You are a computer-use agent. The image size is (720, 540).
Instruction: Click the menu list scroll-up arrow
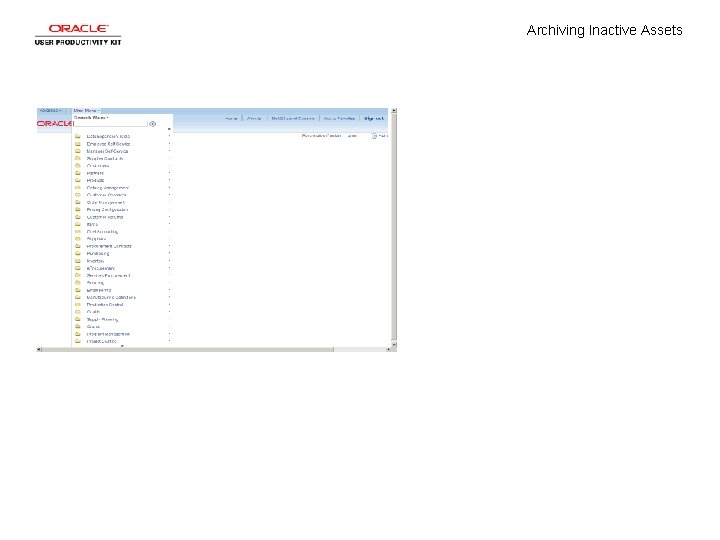pos(169,129)
